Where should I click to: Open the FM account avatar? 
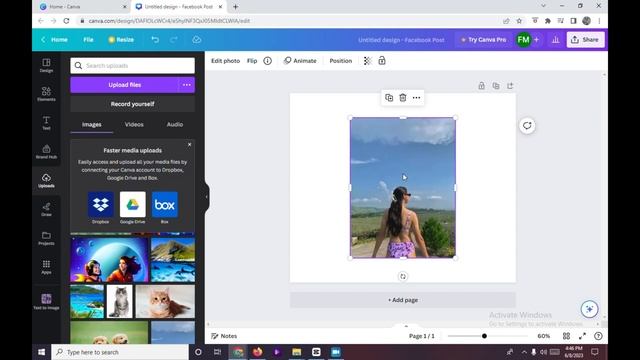[x=523, y=40]
